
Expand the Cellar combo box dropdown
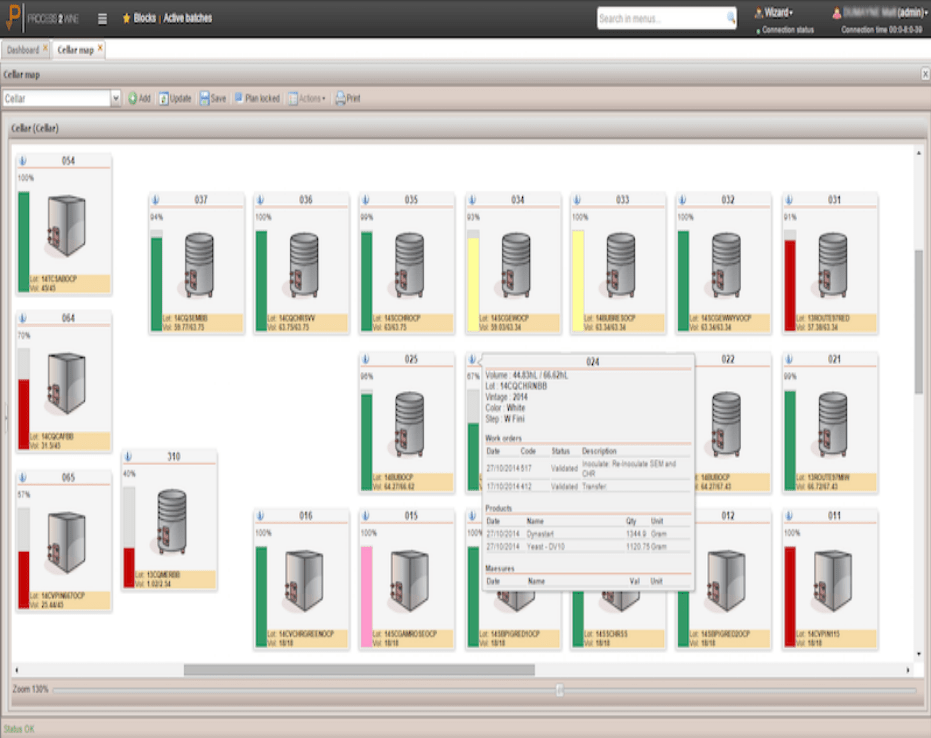[115, 99]
